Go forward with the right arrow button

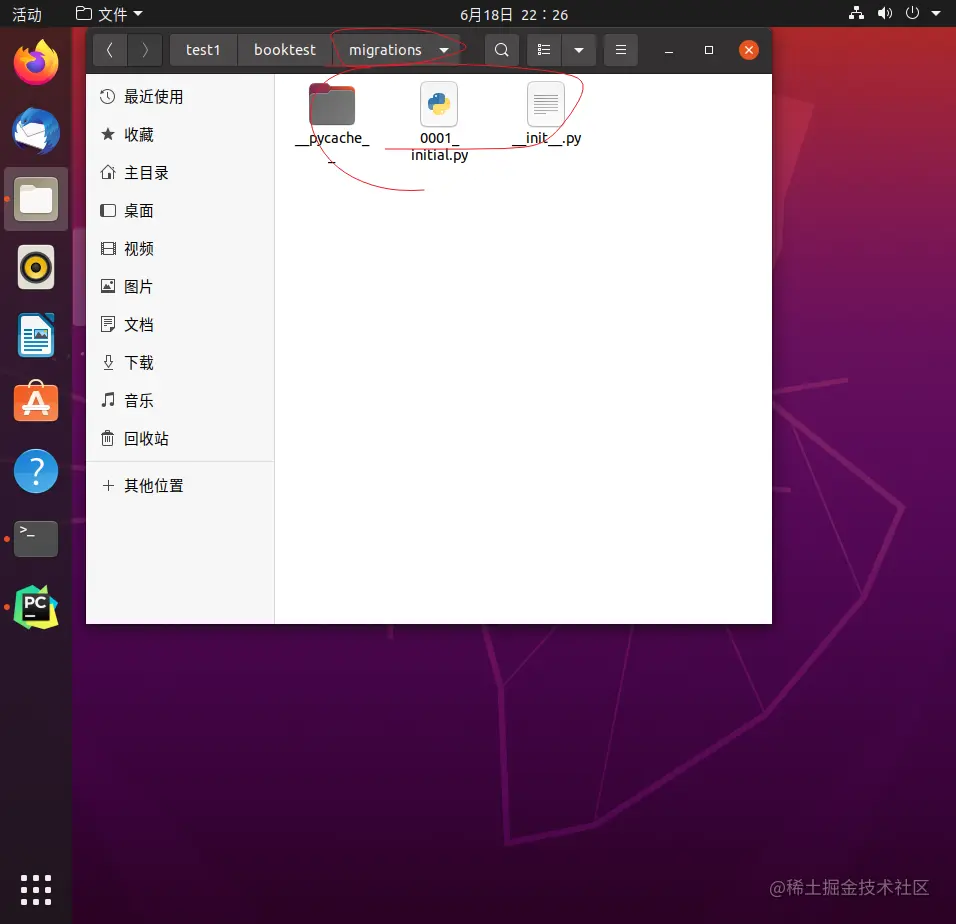(145, 50)
